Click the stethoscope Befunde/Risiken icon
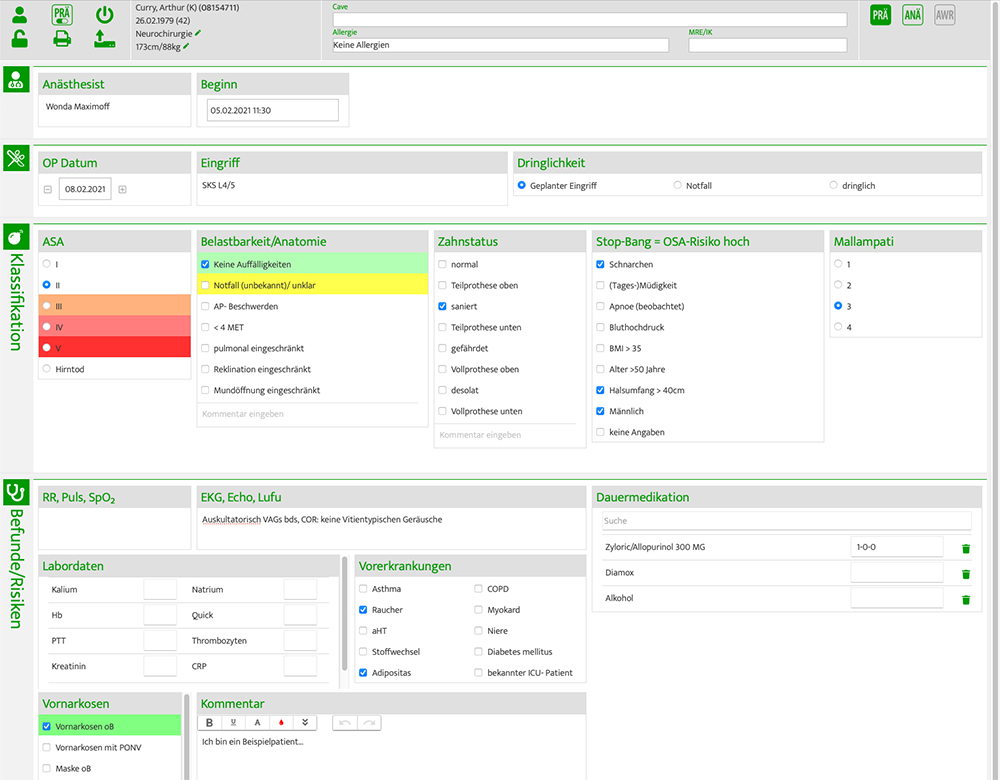Viewport: 1000px width, 780px height. click(16, 492)
